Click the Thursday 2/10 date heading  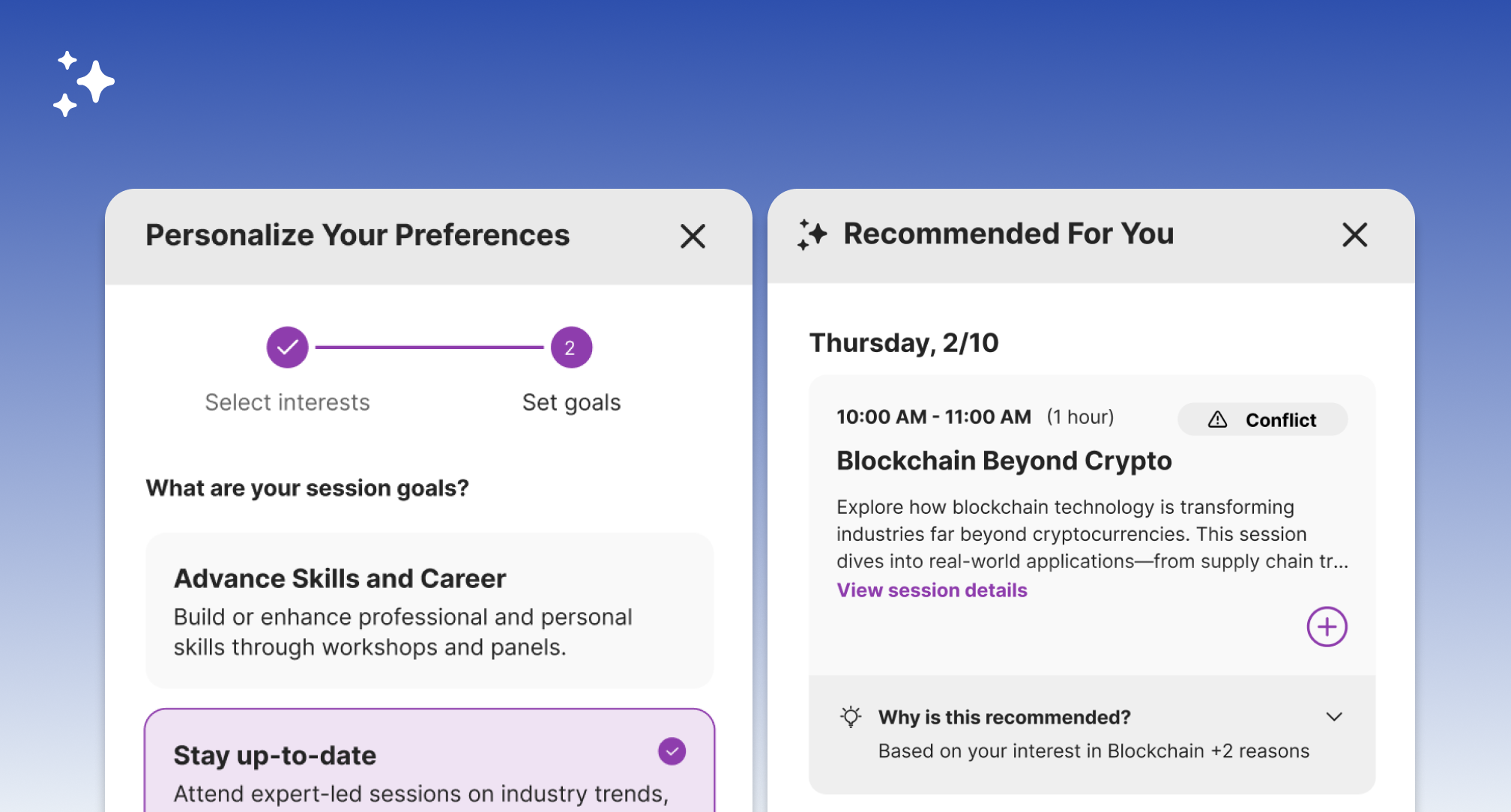point(903,342)
